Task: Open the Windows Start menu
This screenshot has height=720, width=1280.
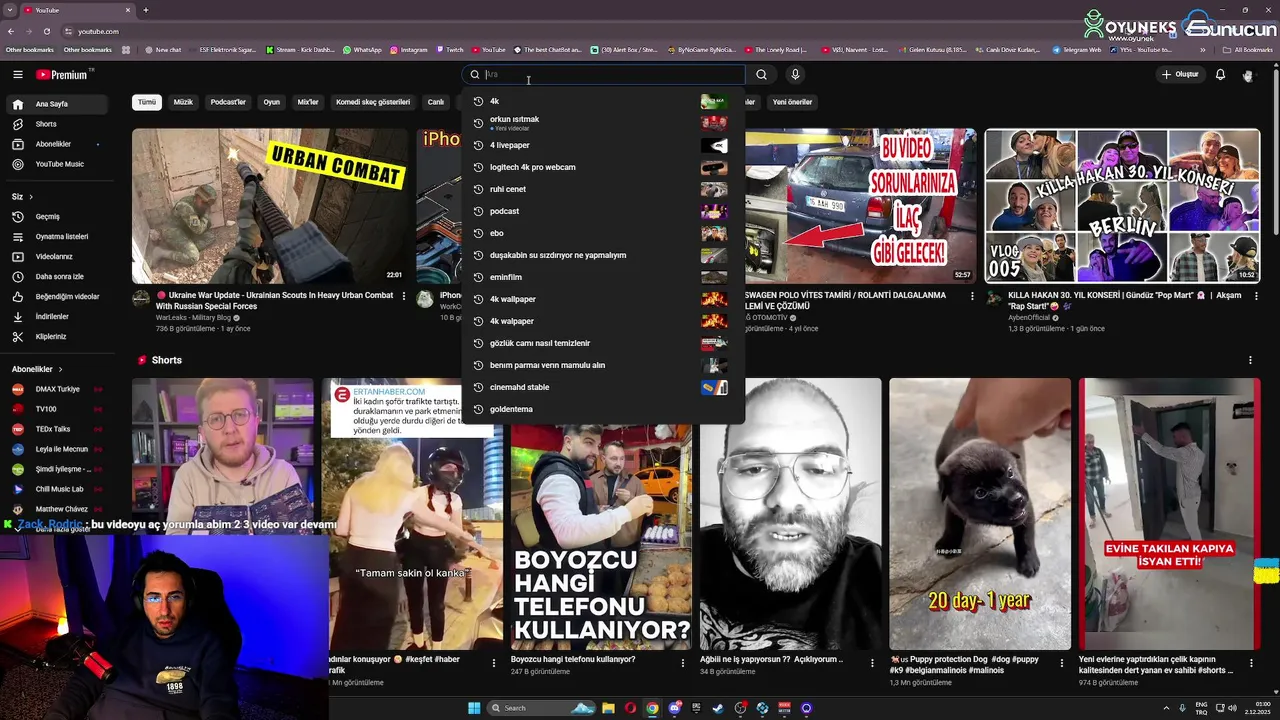Action: pyautogui.click(x=472, y=708)
